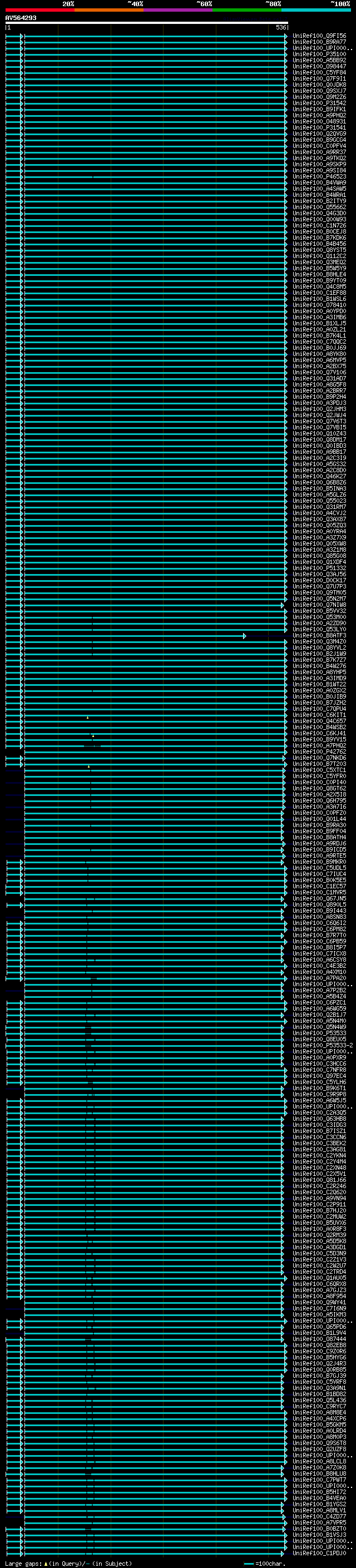This screenshot has height=1568, width=356.
Task: Select hit label UniRef100_B9IFK1
Action: [x=319, y=109]
